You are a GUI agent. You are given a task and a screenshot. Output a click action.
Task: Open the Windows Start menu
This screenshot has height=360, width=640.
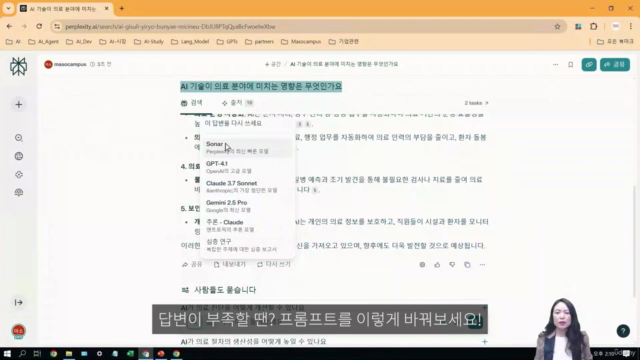tap(7, 353)
